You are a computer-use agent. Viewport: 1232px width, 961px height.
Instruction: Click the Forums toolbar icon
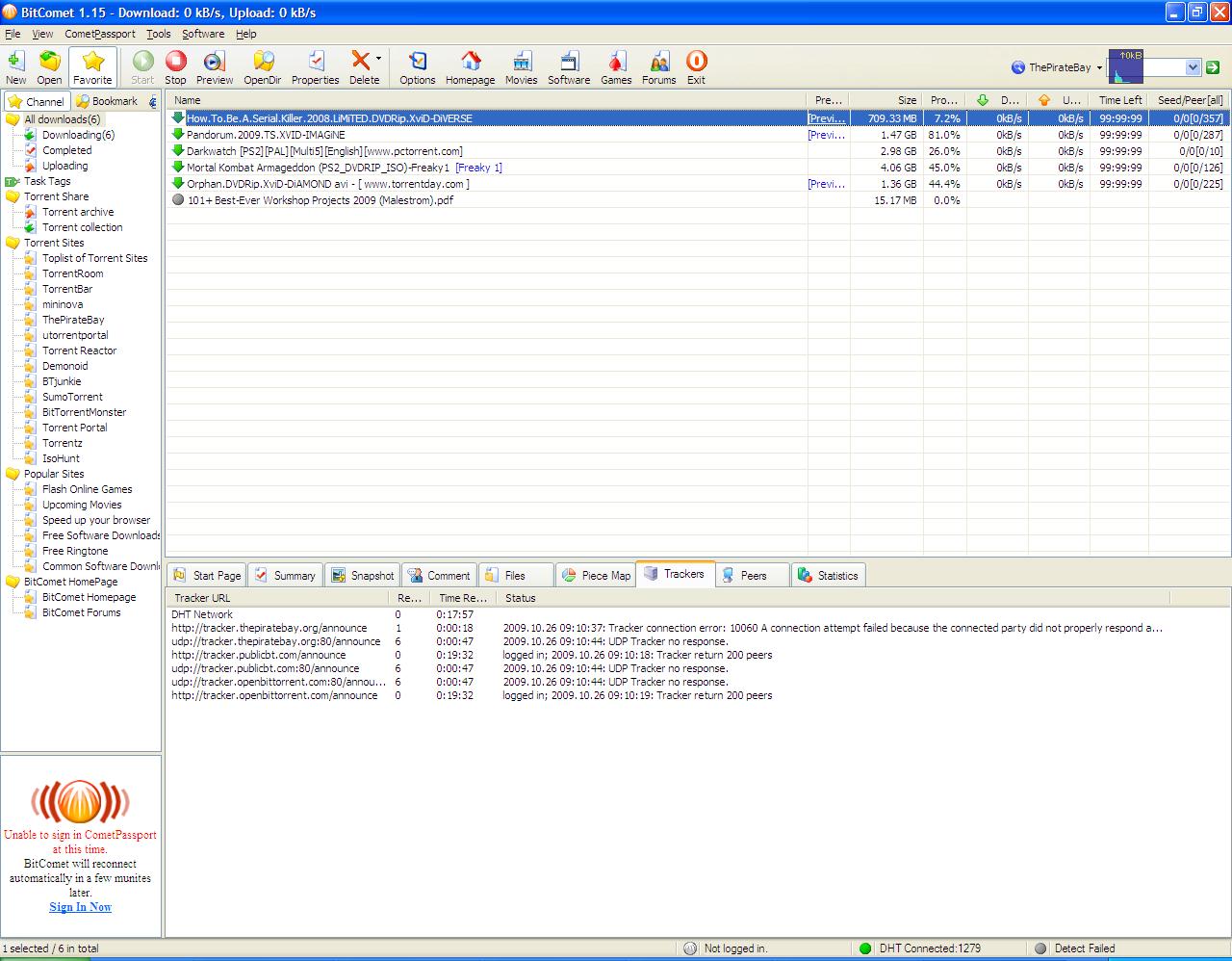click(658, 67)
